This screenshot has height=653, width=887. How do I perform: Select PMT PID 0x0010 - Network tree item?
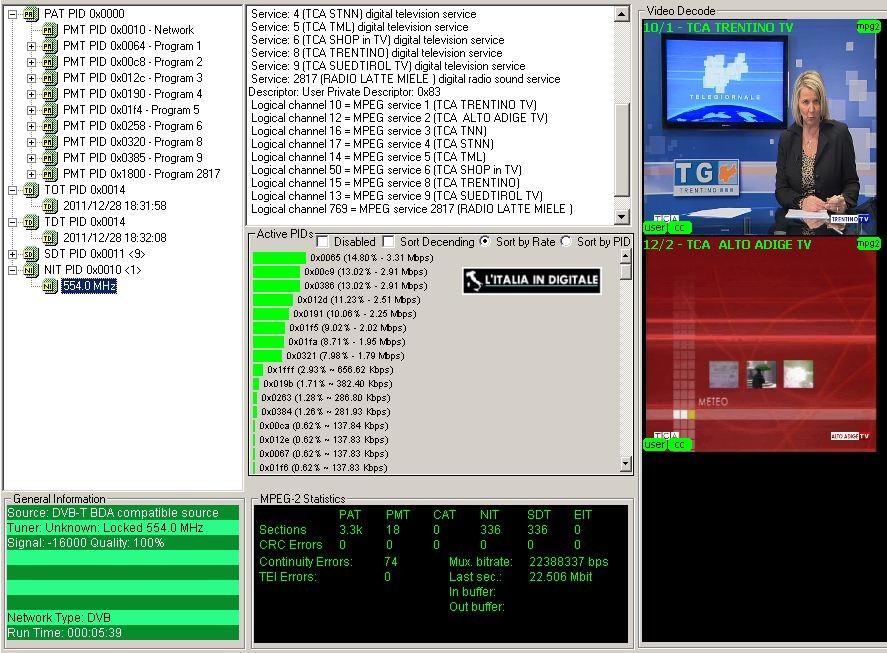pyautogui.click(x=128, y=30)
